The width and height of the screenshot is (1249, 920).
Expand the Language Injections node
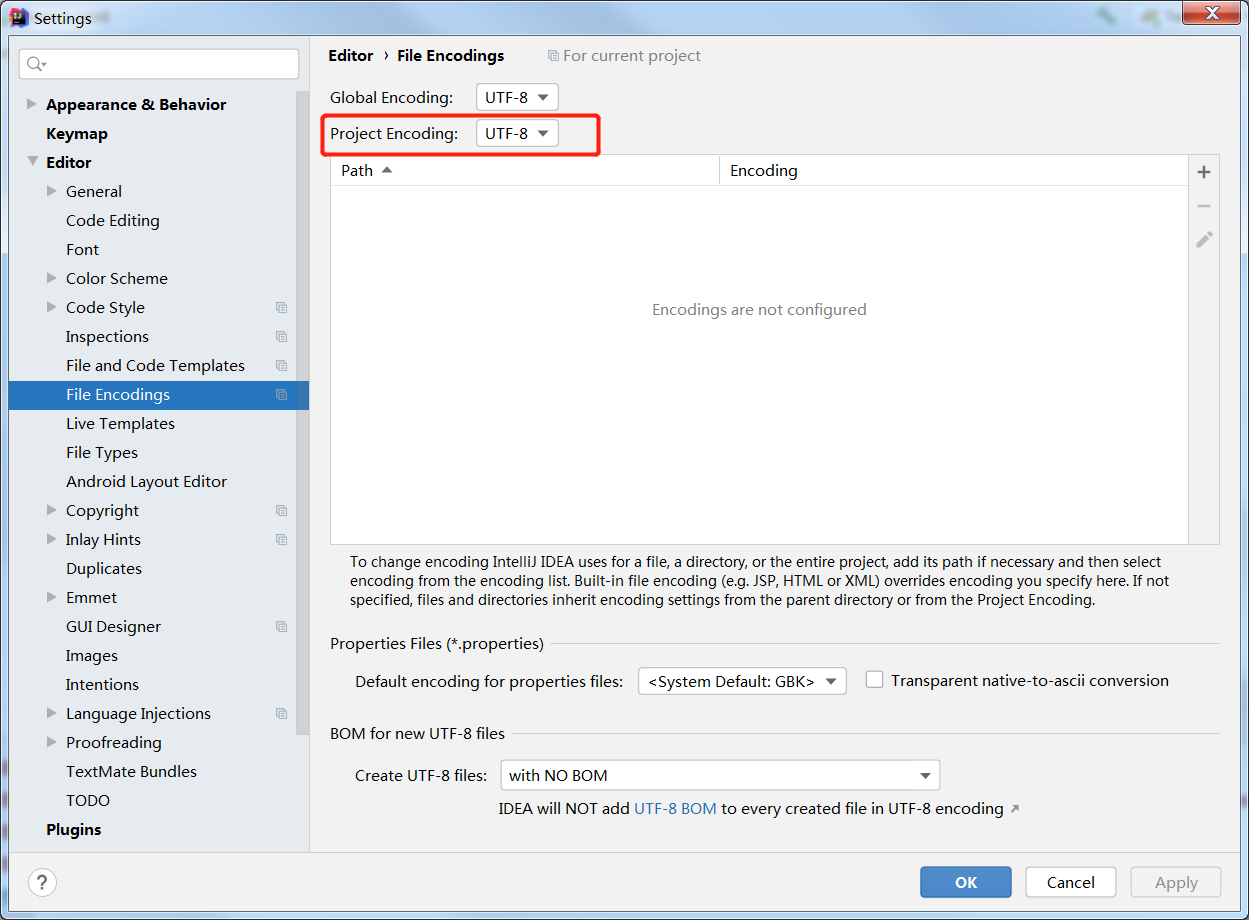[52, 713]
